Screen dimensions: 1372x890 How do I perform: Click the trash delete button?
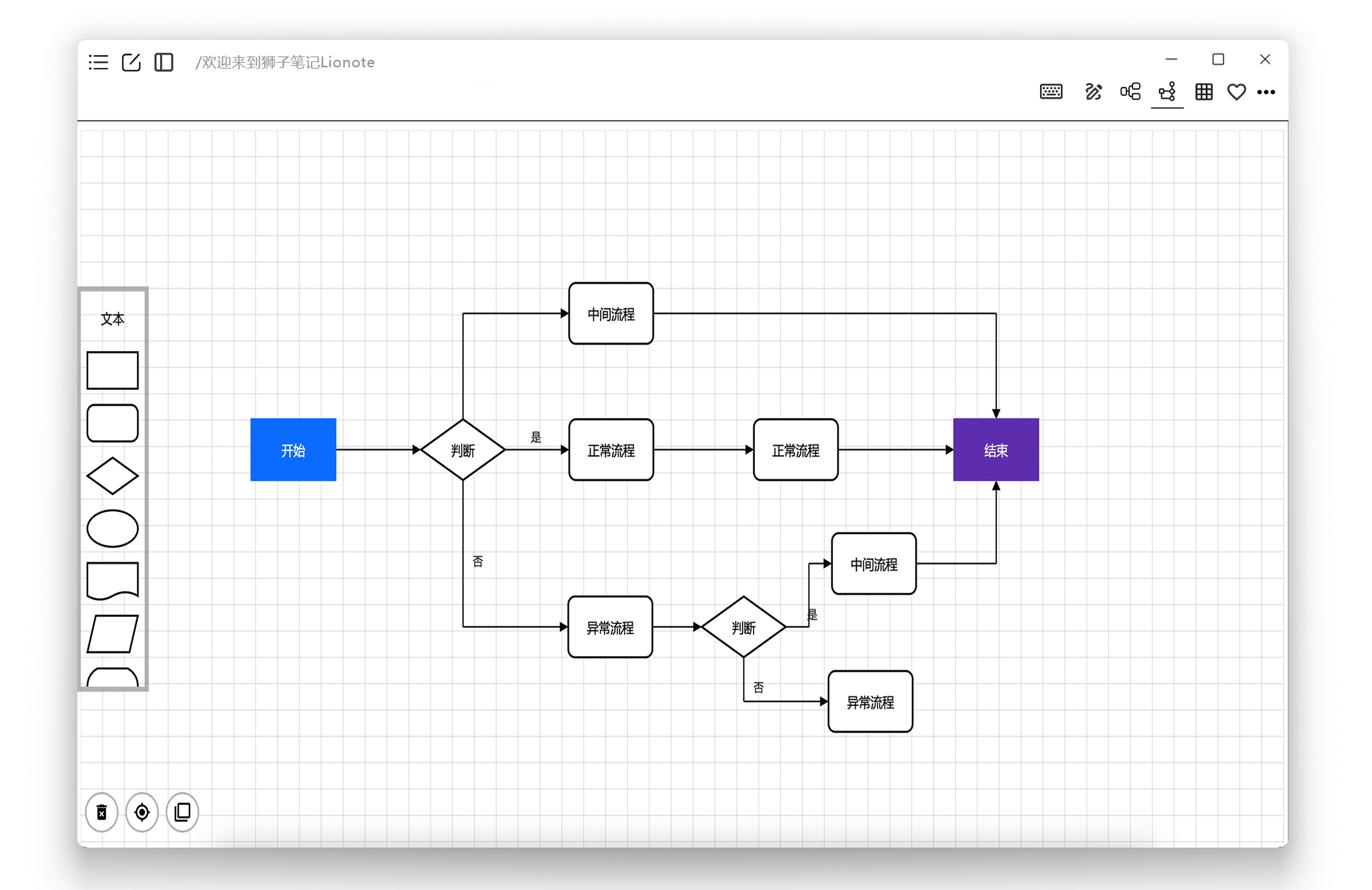pyautogui.click(x=101, y=812)
